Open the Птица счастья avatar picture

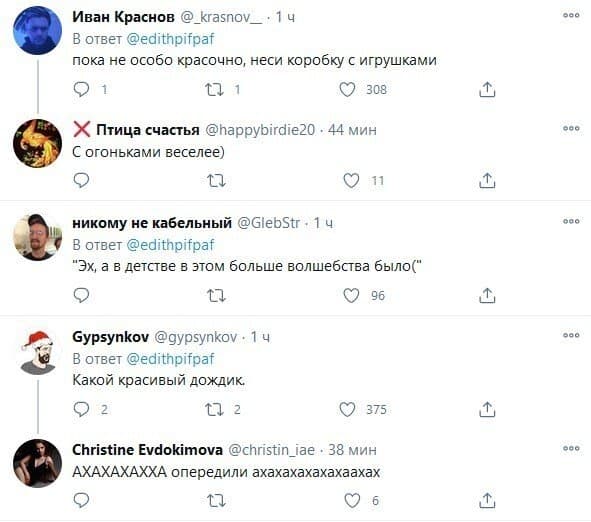(x=37, y=143)
